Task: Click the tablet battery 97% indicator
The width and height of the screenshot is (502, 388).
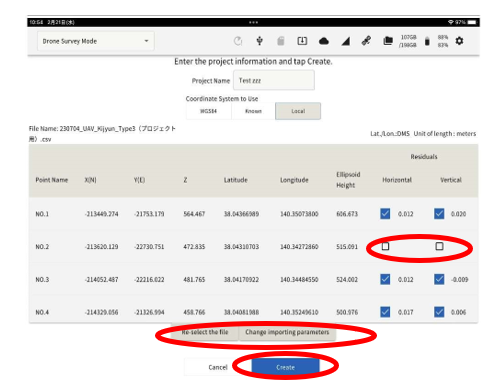Action: coord(466,22)
